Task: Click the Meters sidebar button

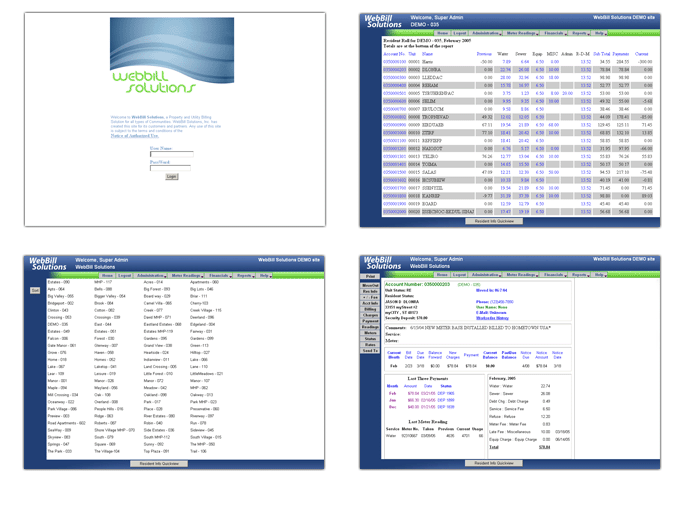Action: (370, 333)
